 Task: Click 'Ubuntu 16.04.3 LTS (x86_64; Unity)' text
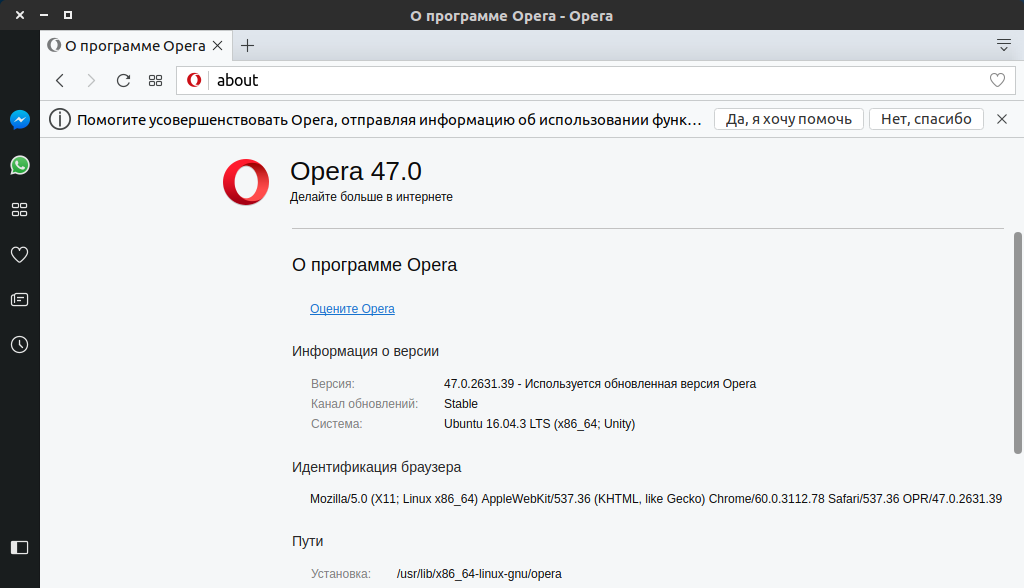pos(539,423)
